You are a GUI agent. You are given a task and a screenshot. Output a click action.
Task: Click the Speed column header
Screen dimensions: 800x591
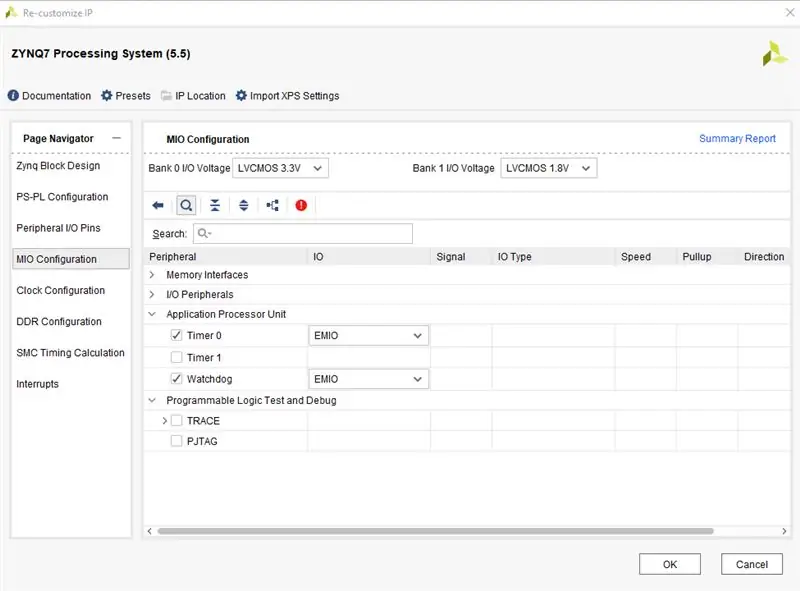646,256
